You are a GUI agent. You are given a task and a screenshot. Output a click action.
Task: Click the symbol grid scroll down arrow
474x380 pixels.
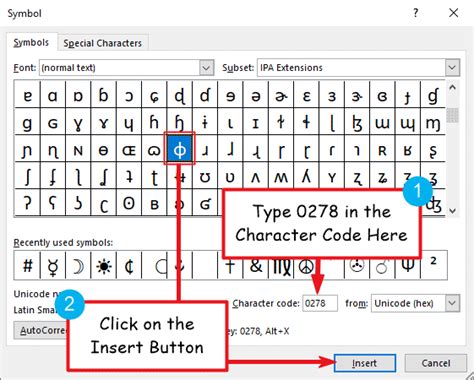[x=452, y=211]
